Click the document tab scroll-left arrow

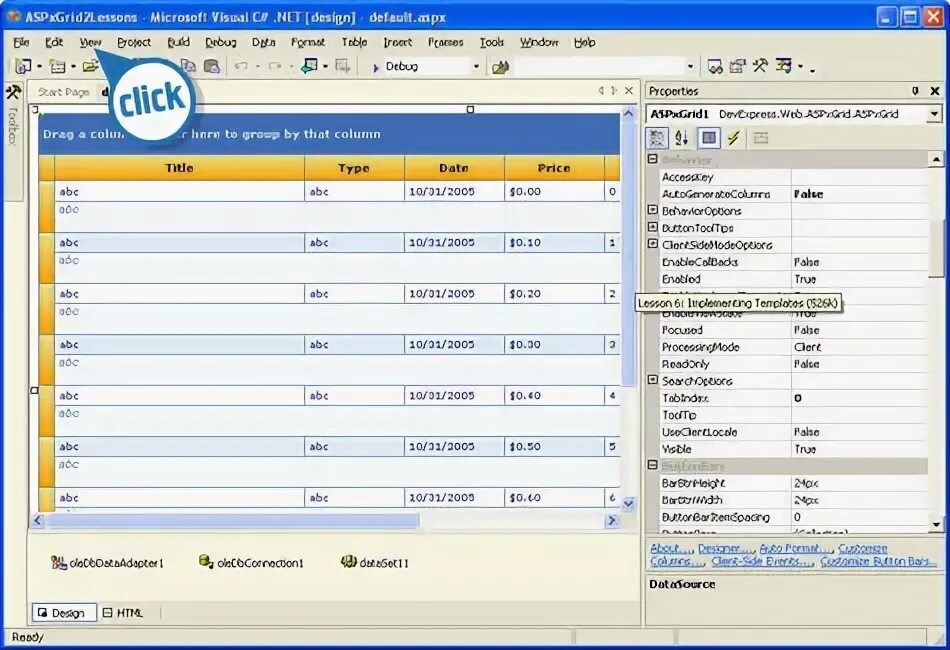[601, 91]
